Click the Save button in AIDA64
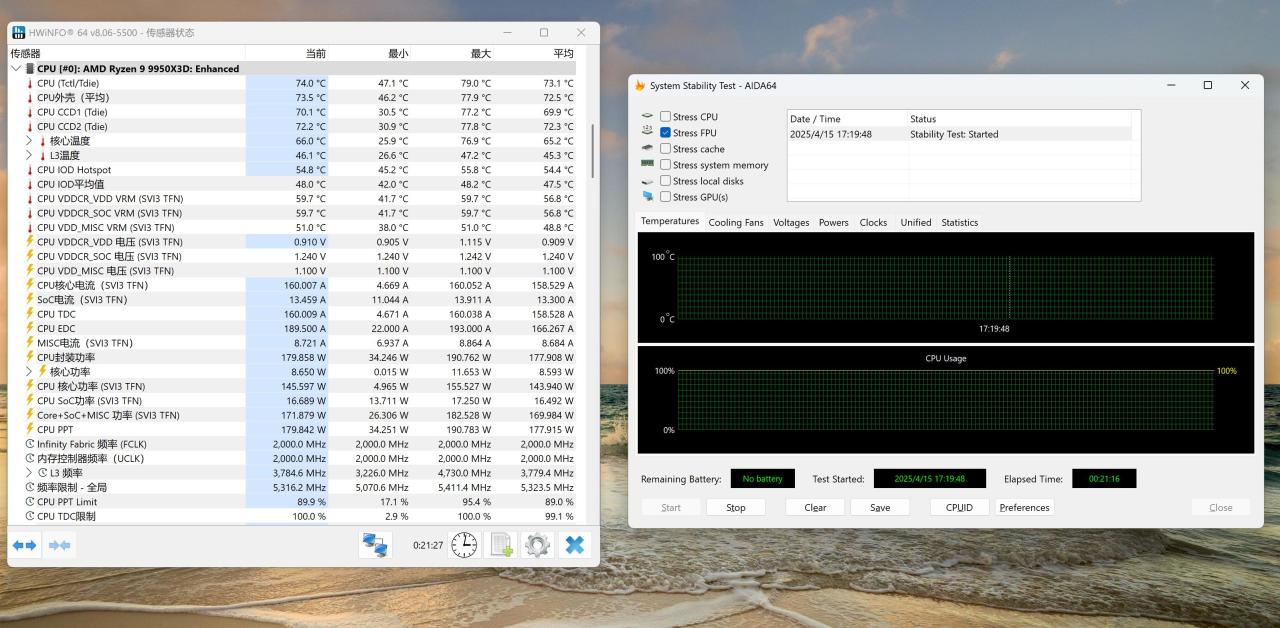This screenshot has width=1280, height=628. coord(880,507)
